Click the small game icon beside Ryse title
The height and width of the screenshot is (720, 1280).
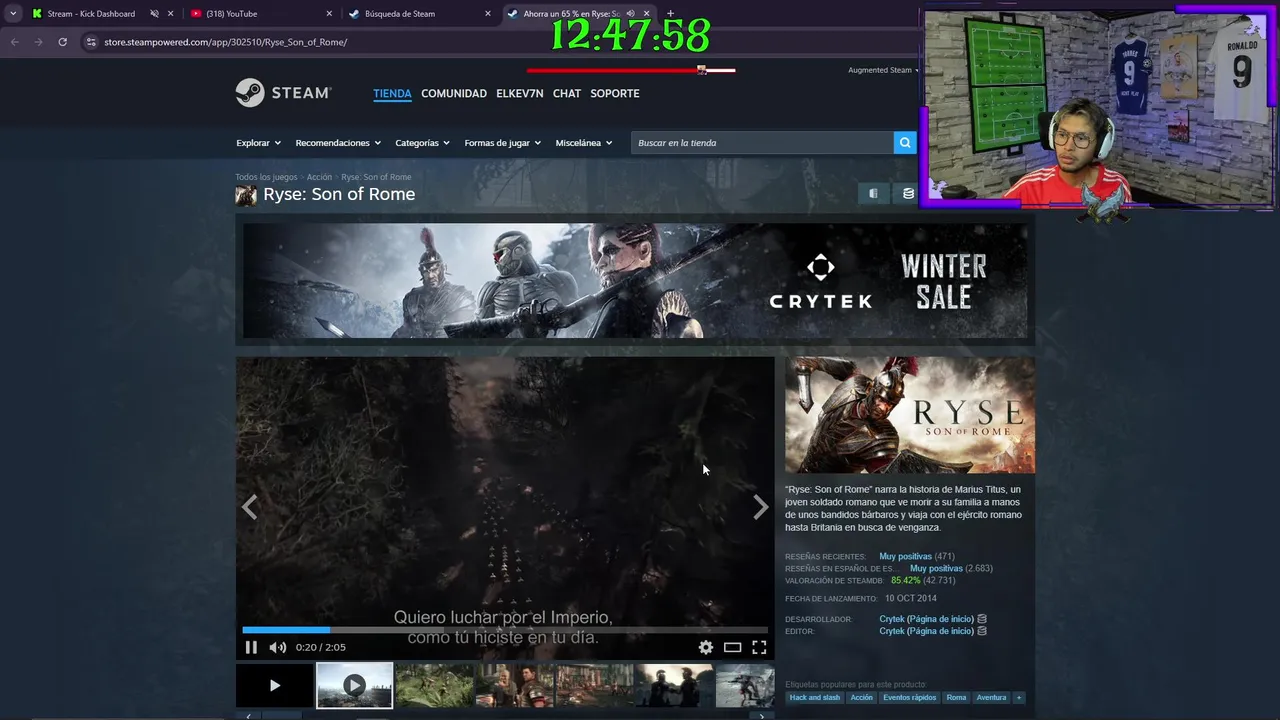click(246, 195)
